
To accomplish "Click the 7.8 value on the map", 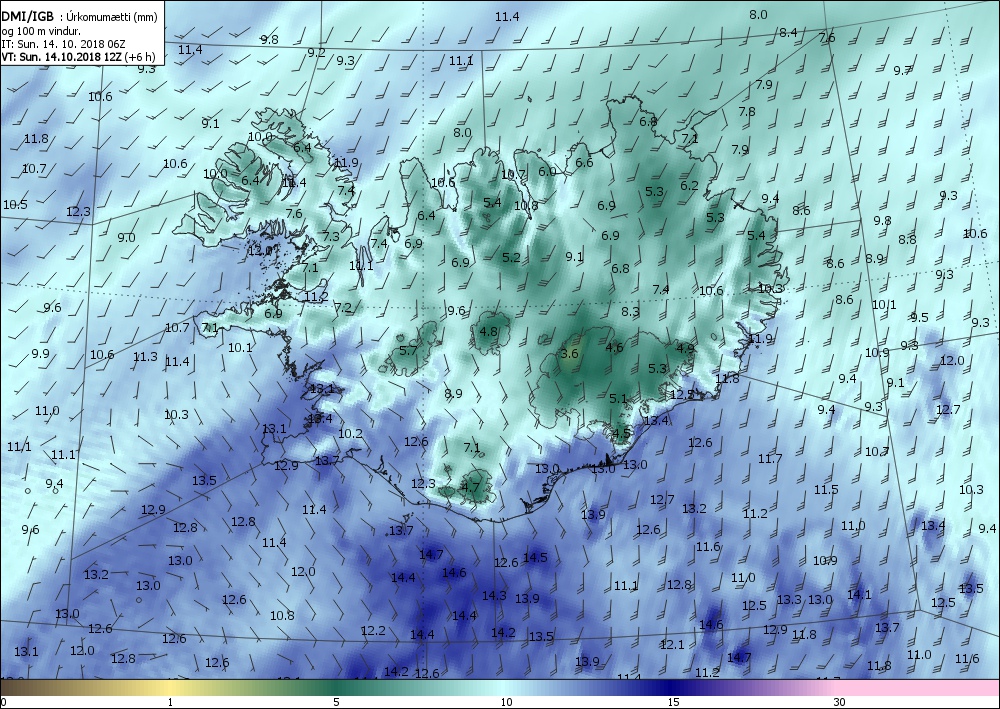I will pos(747,111).
